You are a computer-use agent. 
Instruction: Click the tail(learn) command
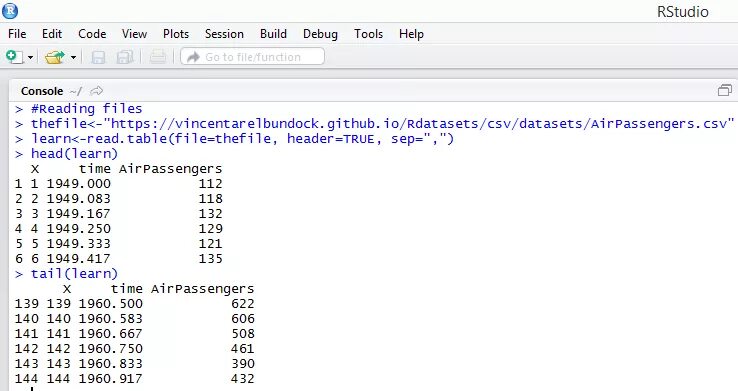pyautogui.click(x=74, y=274)
